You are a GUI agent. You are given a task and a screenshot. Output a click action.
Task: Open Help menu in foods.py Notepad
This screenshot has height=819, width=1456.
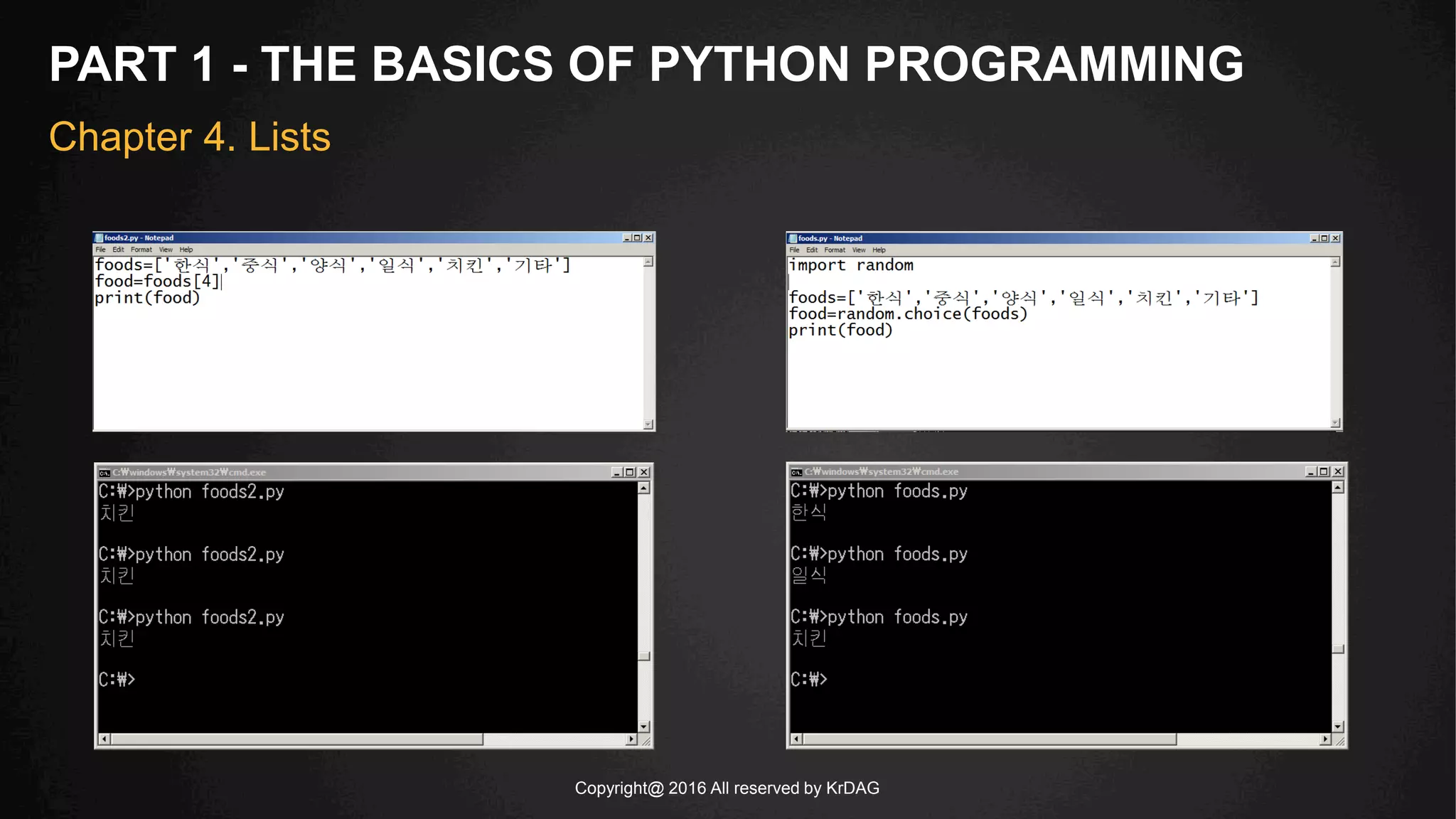879,250
